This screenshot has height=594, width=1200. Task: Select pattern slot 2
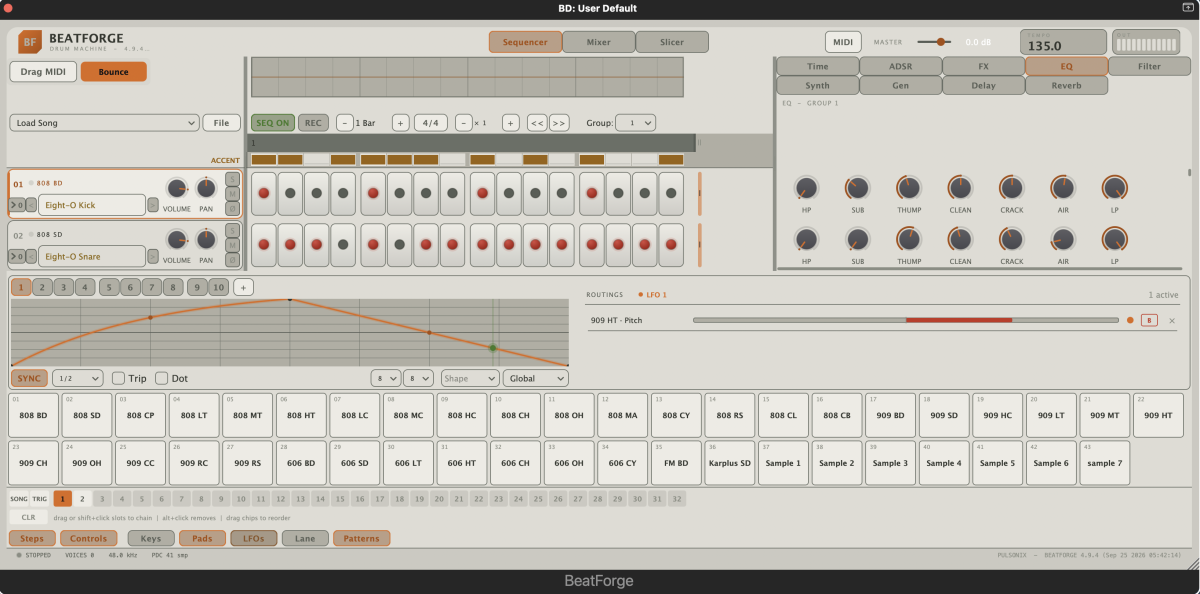82,498
